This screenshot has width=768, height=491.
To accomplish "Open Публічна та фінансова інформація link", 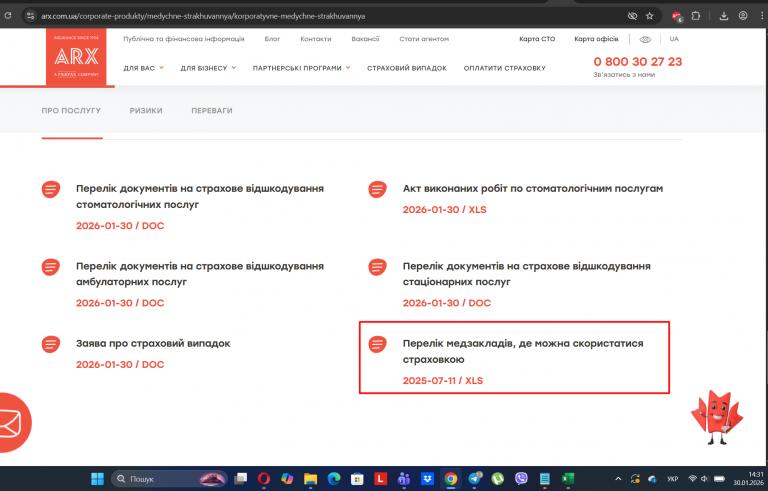I will coord(184,39).
